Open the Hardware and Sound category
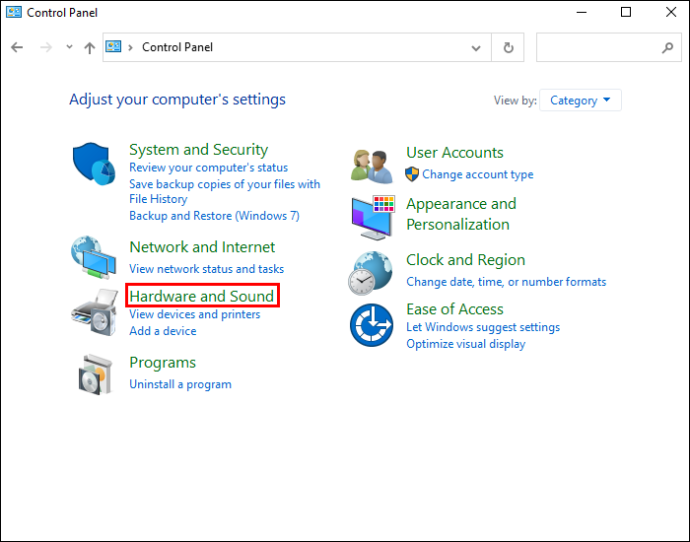Screen dimensions: 690x542 tap(201, 296)
